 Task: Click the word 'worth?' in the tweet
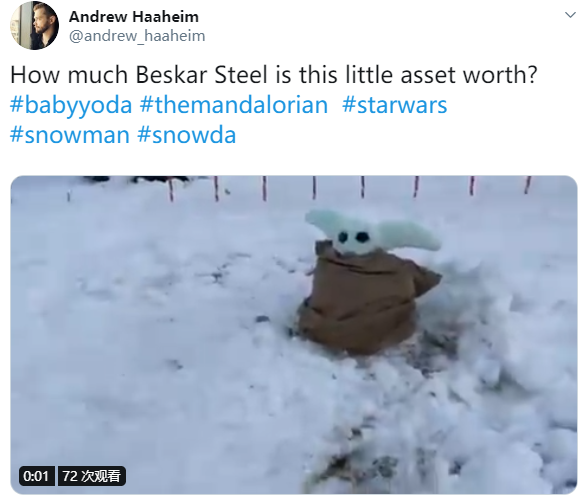500,74
